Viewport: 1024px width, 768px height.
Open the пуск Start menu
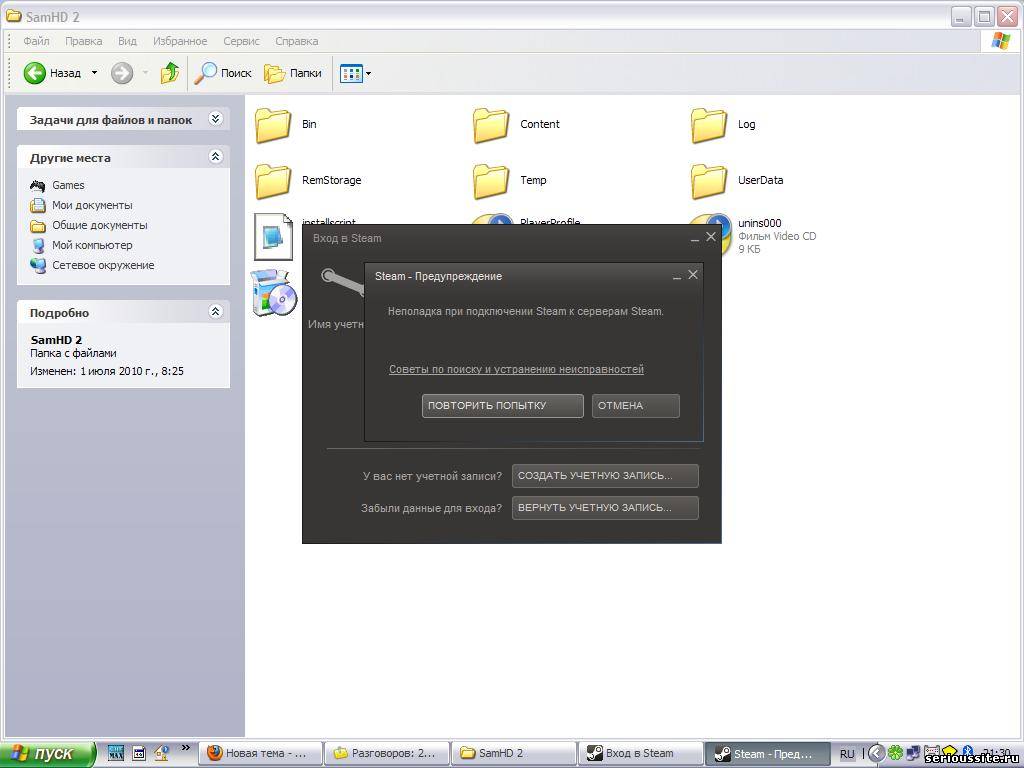(x=47, y=753)
